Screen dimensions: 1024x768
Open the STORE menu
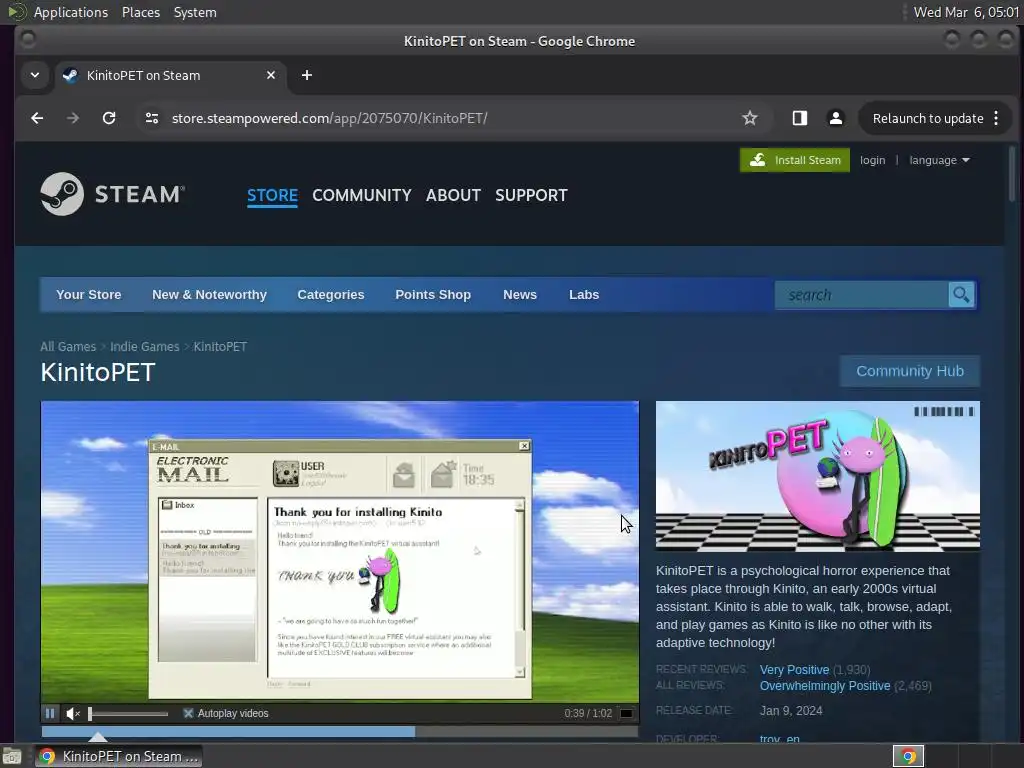pyautogui.click(x=272, y=195)
